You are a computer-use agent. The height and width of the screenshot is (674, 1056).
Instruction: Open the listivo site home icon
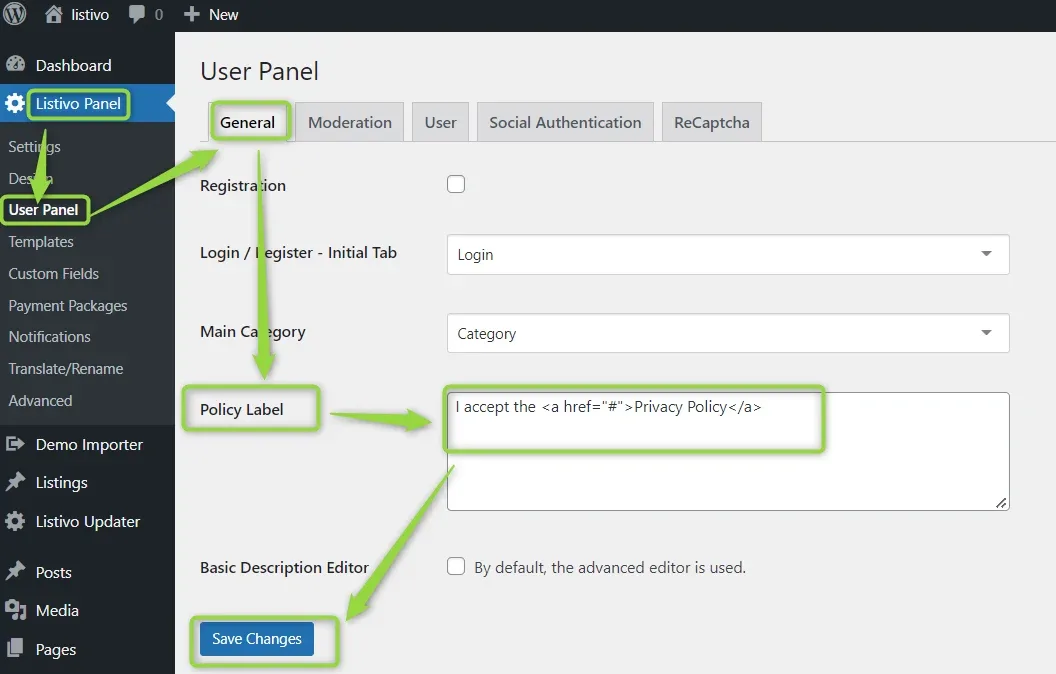[53, 14]
